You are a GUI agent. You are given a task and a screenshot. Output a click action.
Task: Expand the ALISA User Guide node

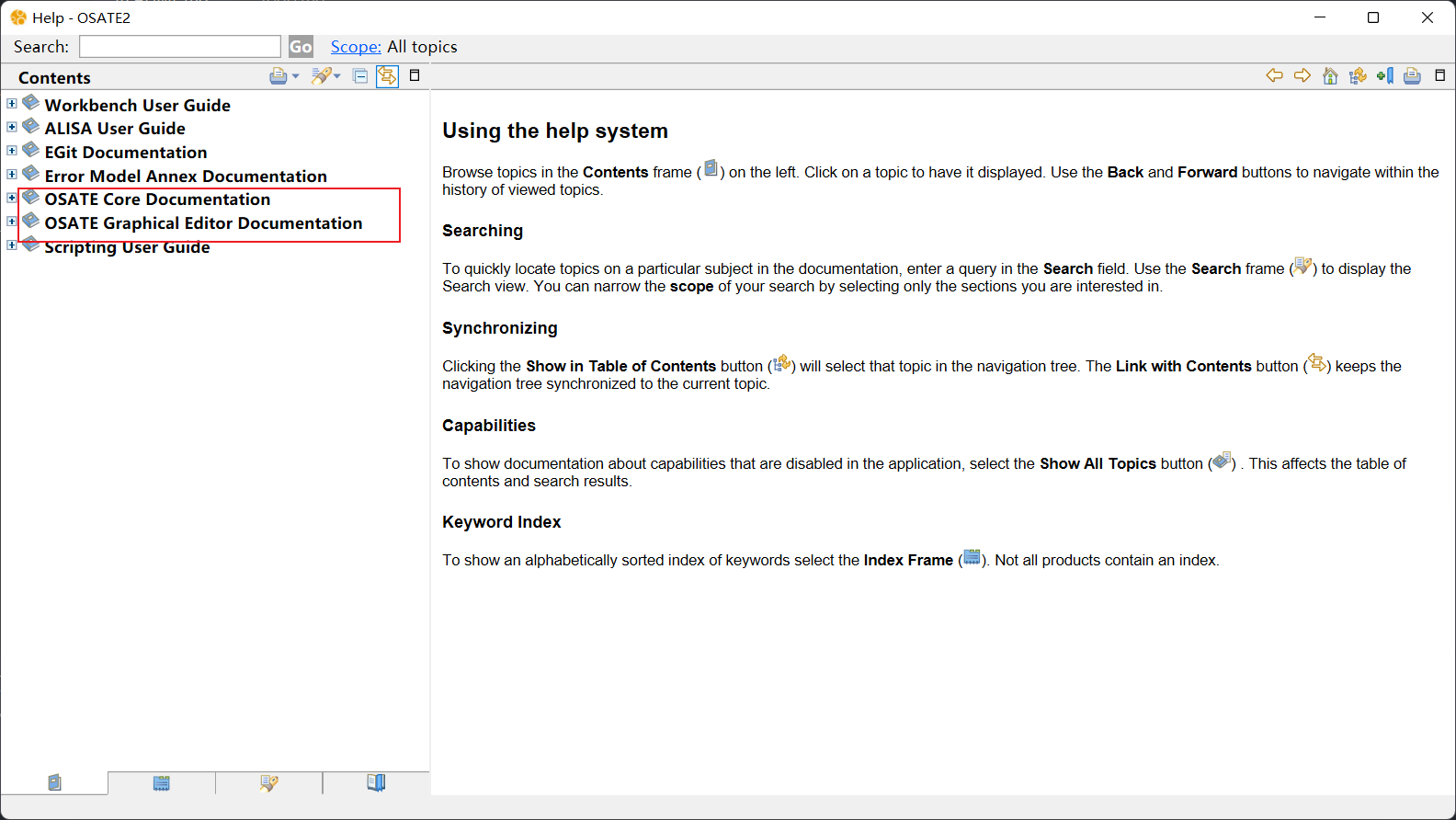(x=12, y=127)
